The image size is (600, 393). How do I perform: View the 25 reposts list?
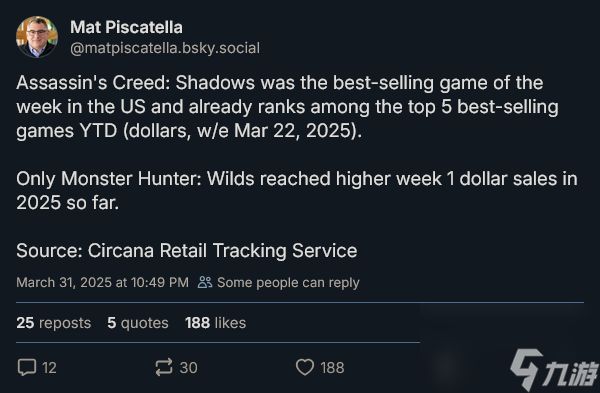click(54, 323)
